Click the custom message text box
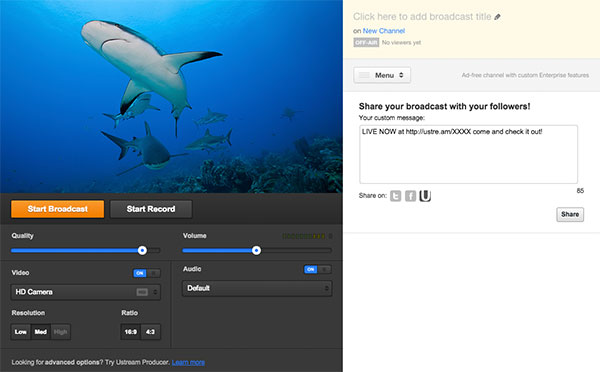600x372 pixels. (x=468, y=154)
